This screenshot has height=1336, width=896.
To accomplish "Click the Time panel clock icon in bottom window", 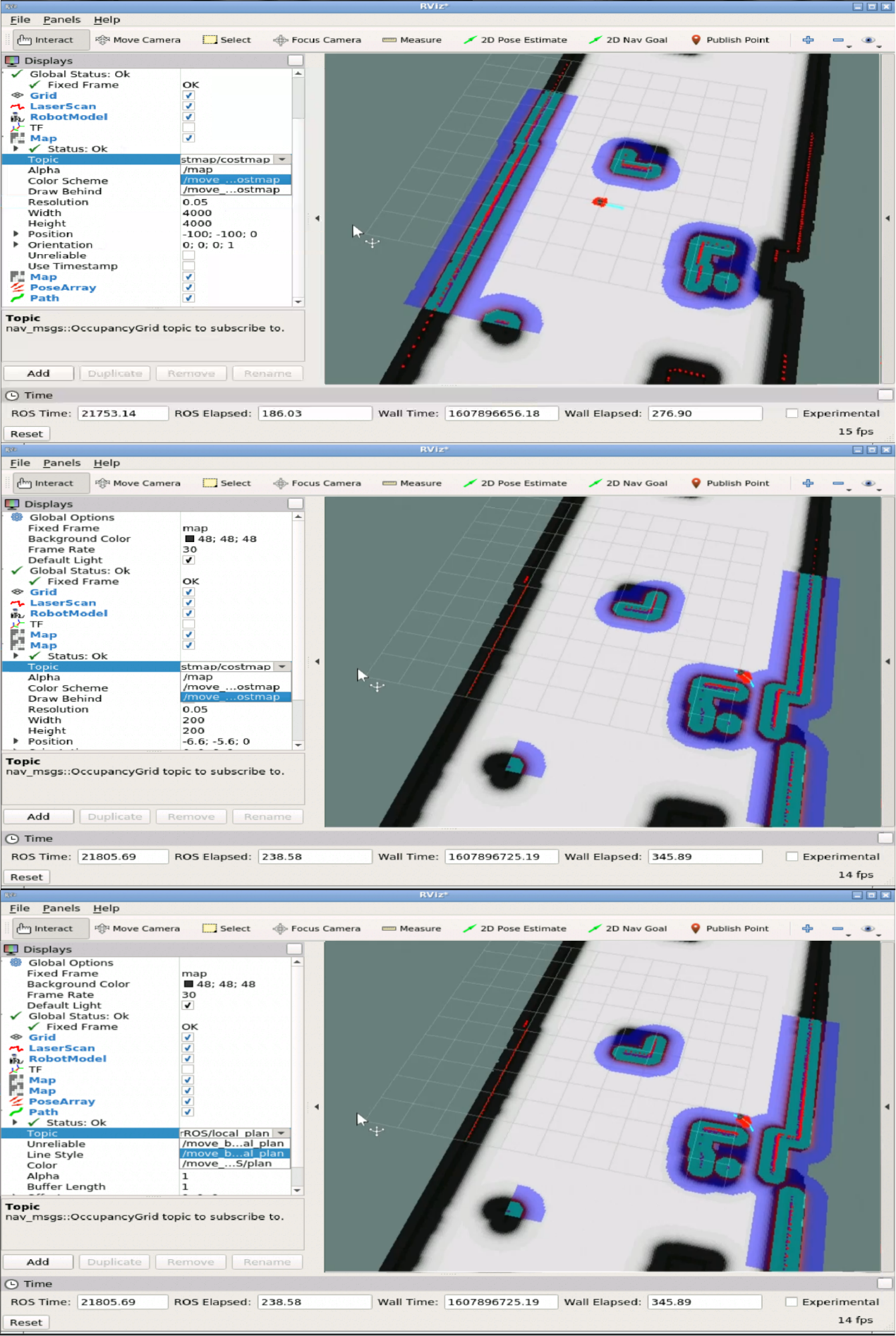I will pos(11,1284).
